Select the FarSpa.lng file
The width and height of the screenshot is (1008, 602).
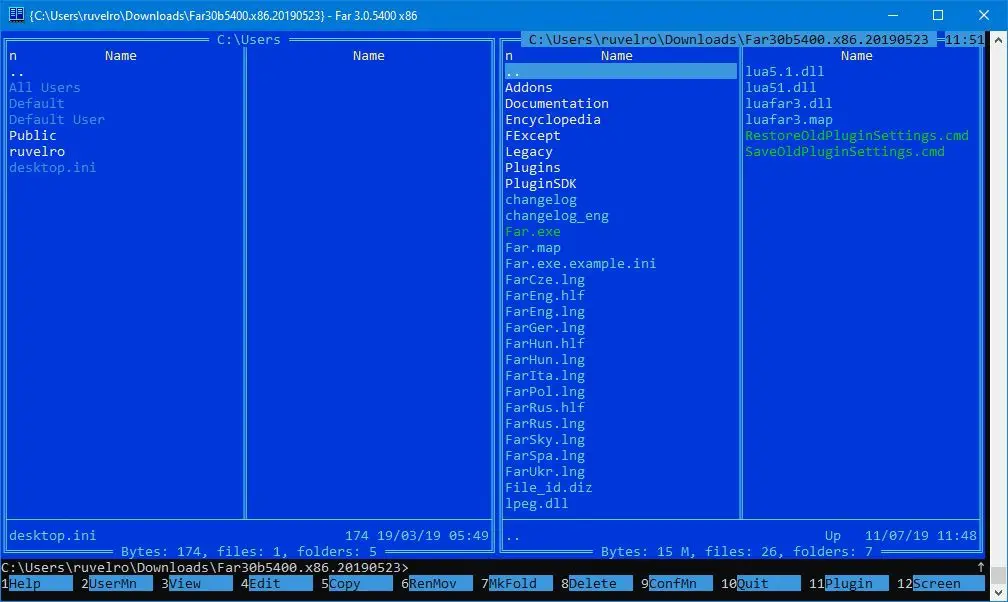544,456
